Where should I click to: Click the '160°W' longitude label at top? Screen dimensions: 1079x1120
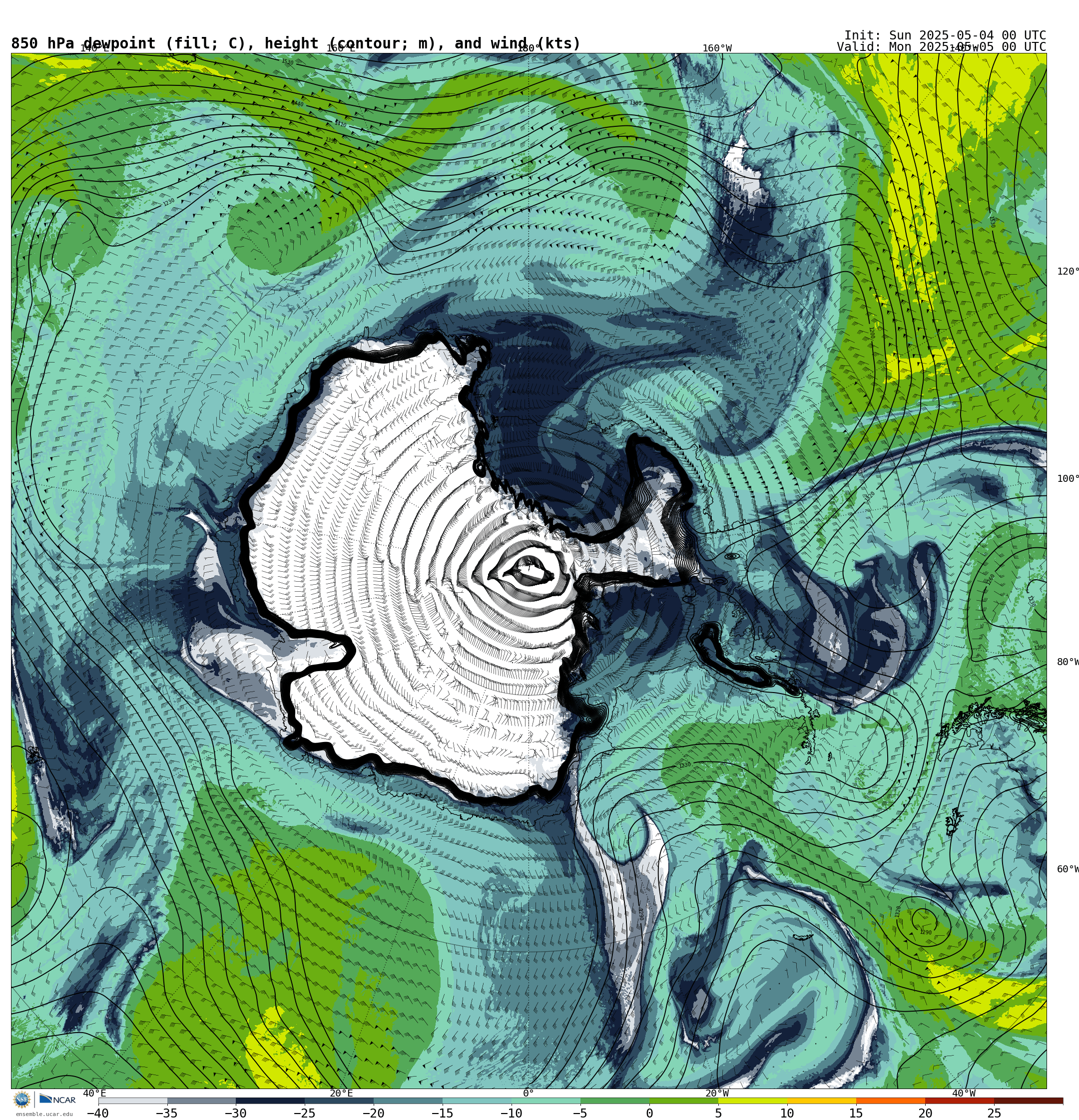coord(717,48)
